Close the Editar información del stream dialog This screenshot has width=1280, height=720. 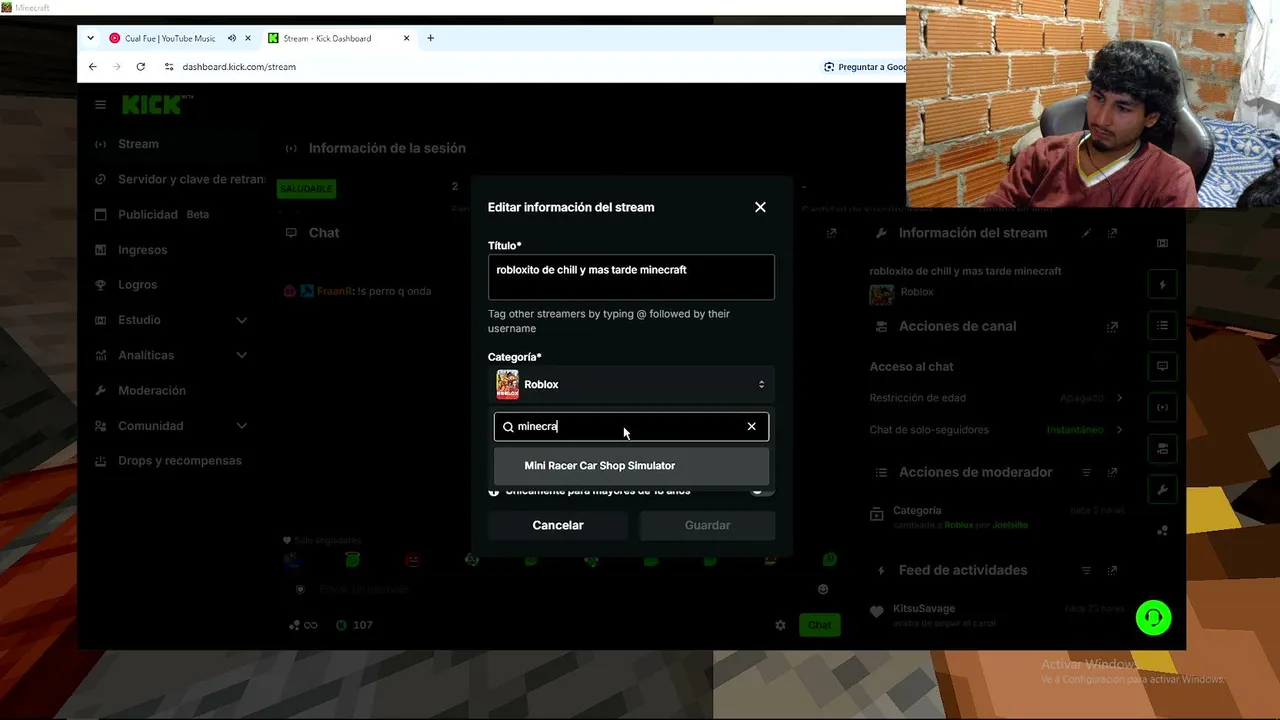coord(760,207)
